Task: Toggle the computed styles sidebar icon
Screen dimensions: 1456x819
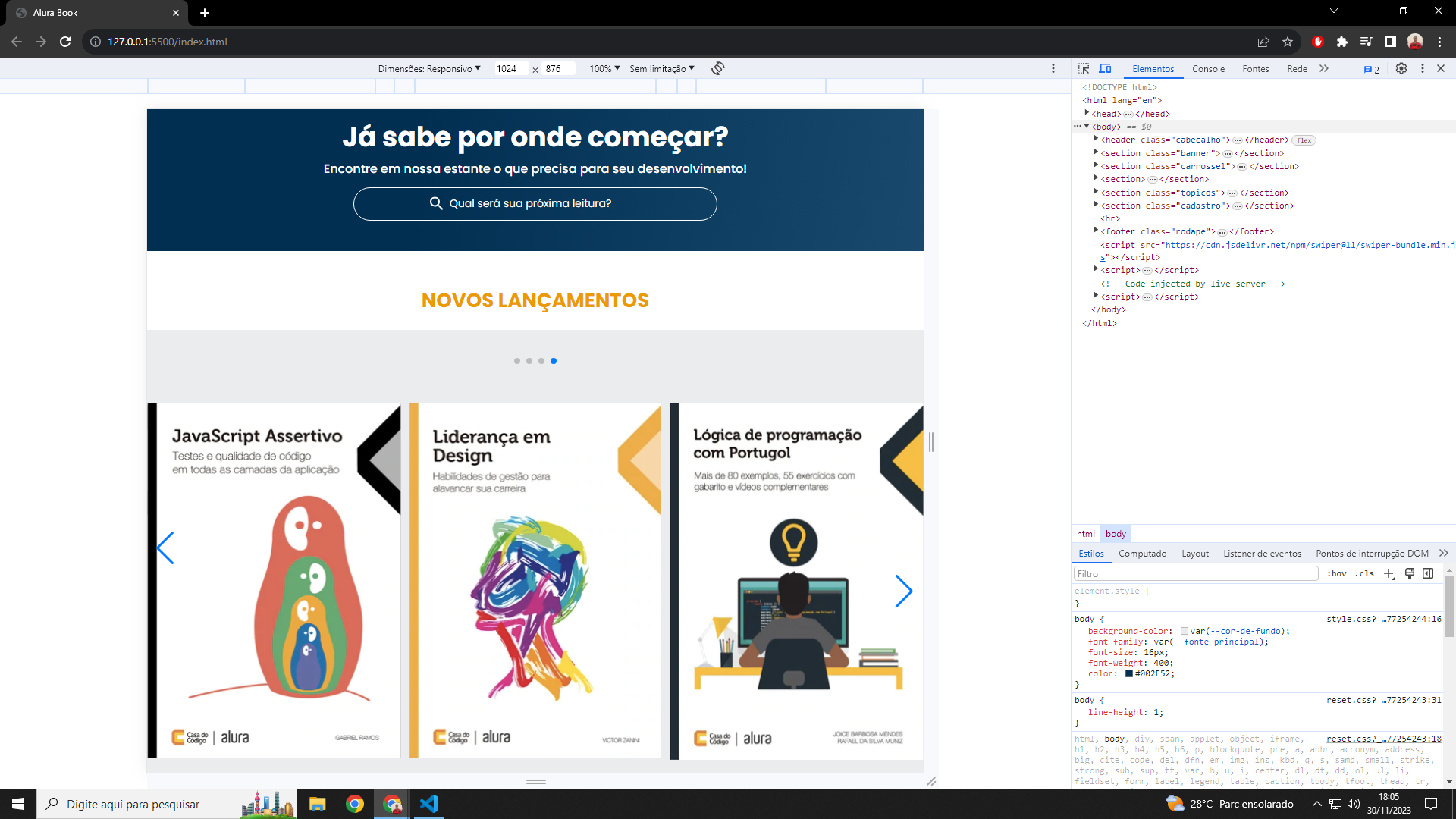Action: coord(1428,573)
